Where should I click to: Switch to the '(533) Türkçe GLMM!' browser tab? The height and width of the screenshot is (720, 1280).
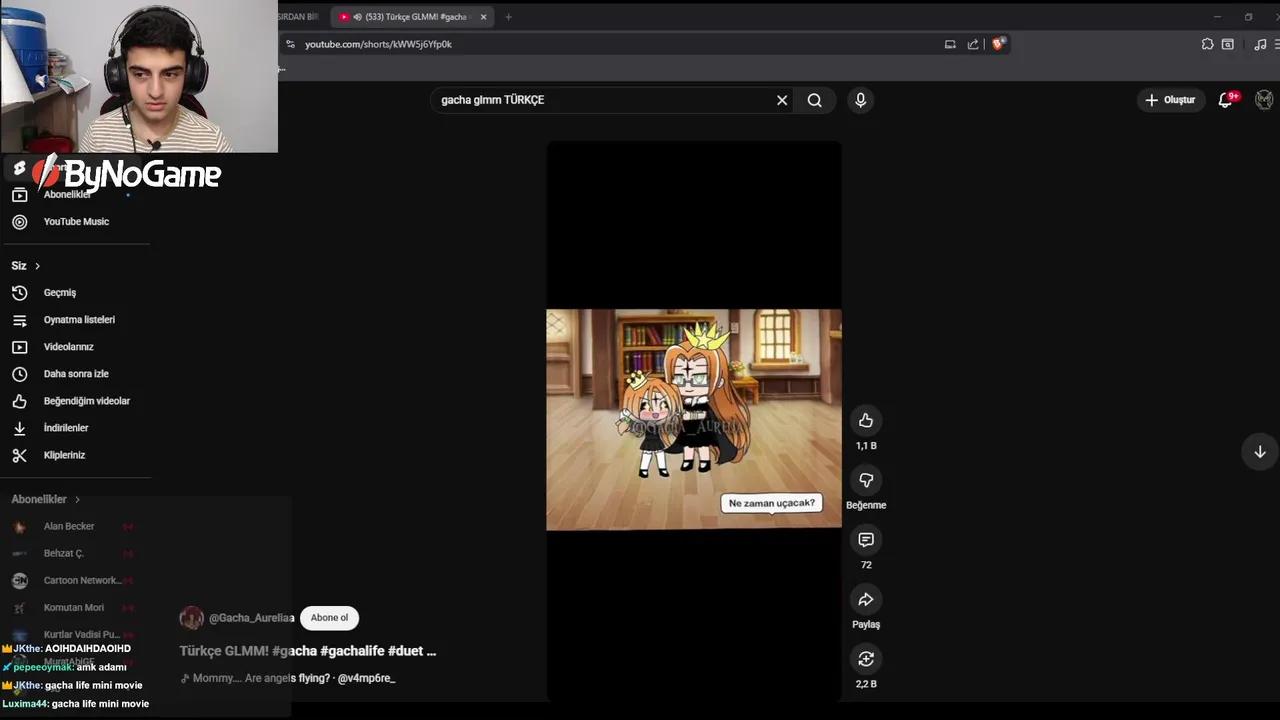tap(411, 17)
